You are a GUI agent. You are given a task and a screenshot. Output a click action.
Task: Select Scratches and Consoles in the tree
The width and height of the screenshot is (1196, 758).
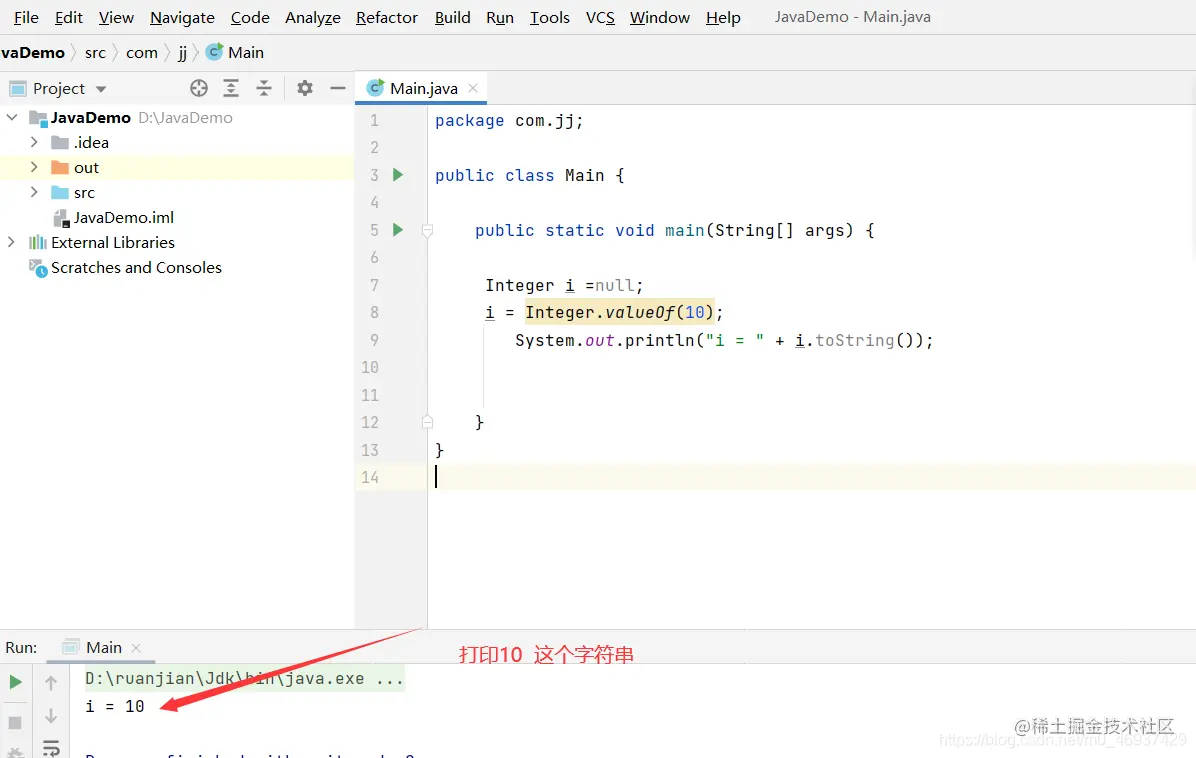[x=136, y=268]
